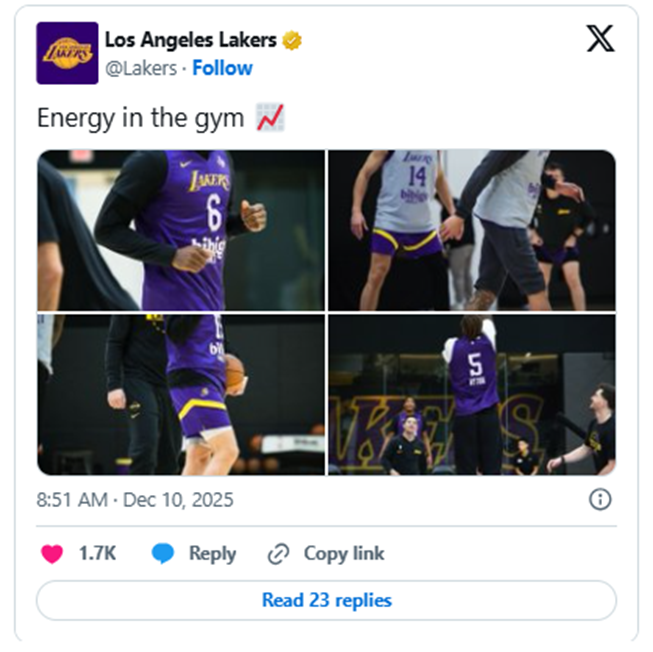View the photo of jersey number 5 shooting
This screenshot has width=653, height=652.
(x=471, y=395)
